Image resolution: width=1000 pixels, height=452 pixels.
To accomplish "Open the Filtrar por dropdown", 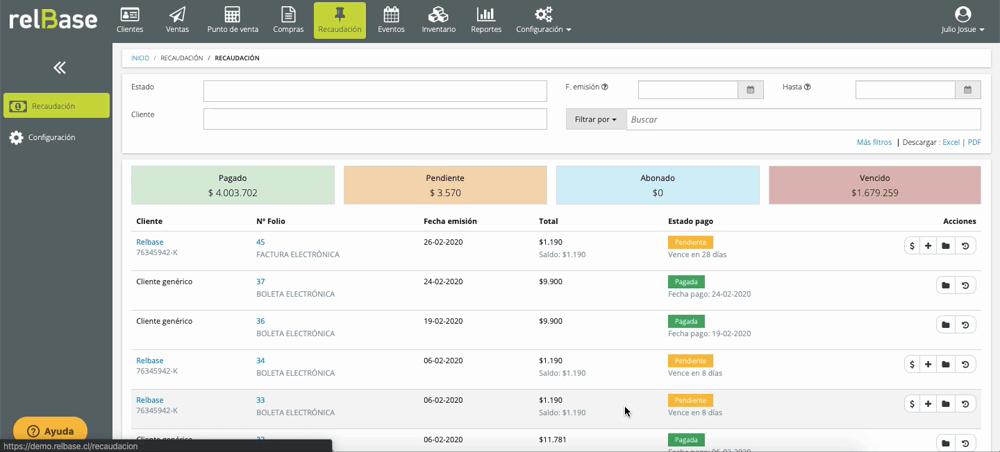I will 596,119.
